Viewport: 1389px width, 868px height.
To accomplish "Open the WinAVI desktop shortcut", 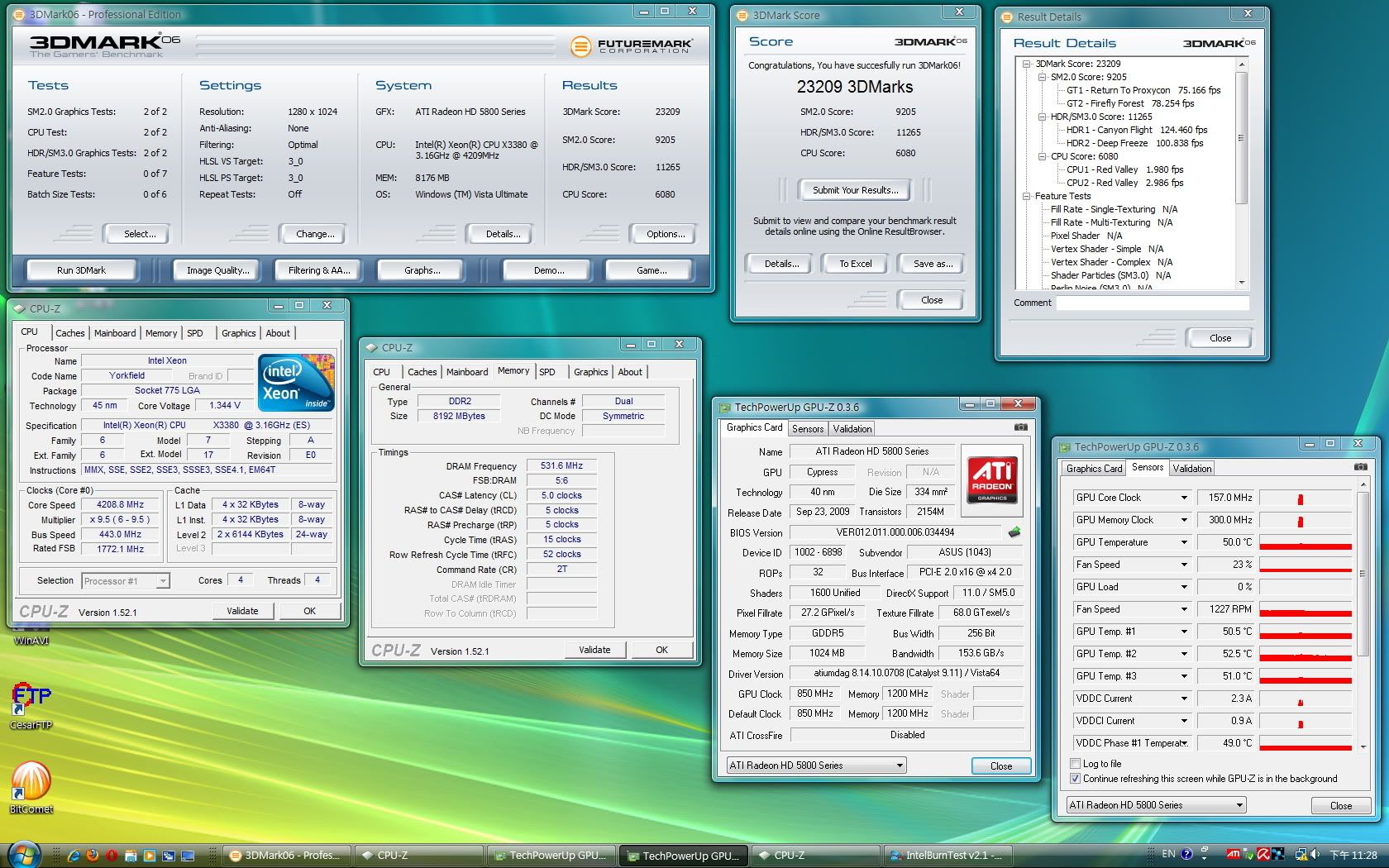I will pyautogui.click(x=31, y=641).
